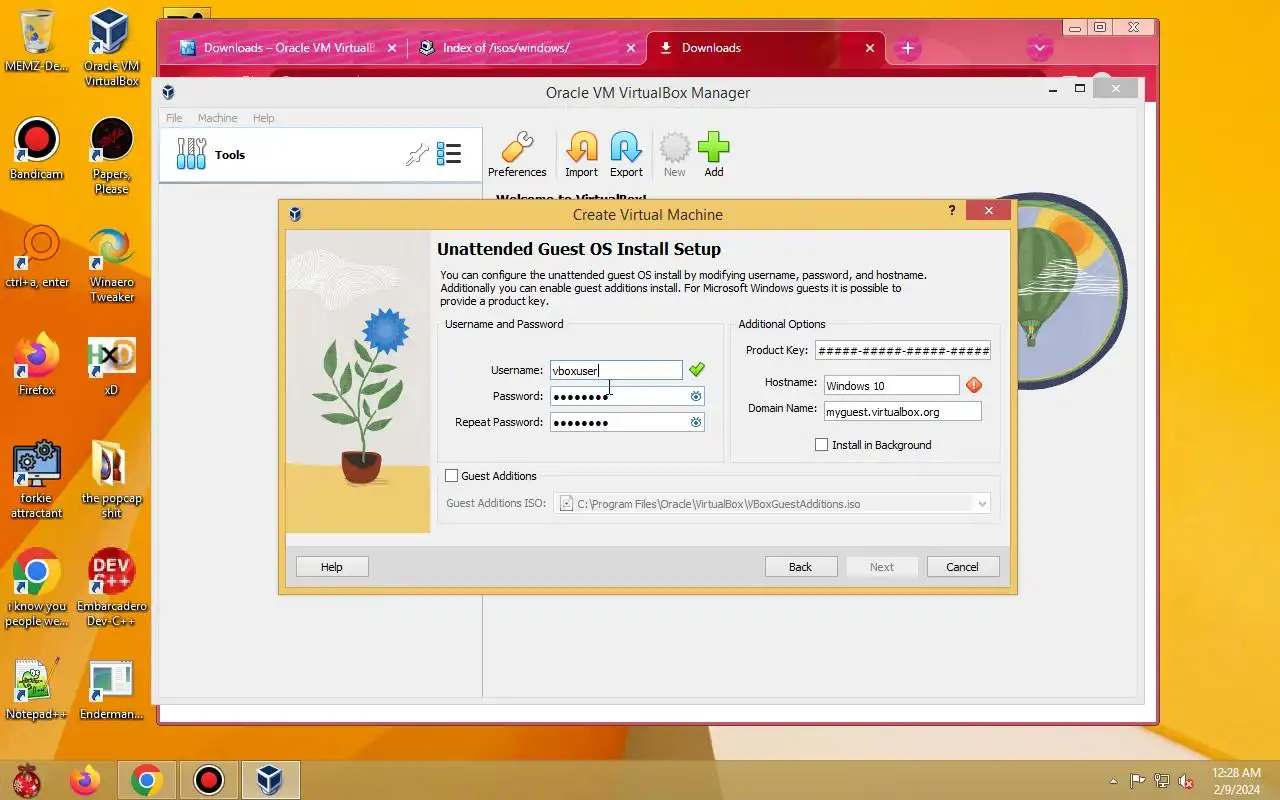Image resolution: width=1280 pixels, height=800 pixels.
Task: Open ctrl+a, enter desktop shortcut
Action: coord(38,256)
